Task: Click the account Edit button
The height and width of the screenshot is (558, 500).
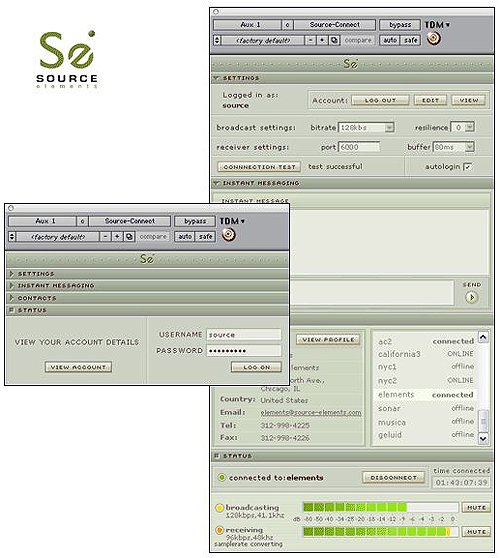Action: click(x=430, y=100)
